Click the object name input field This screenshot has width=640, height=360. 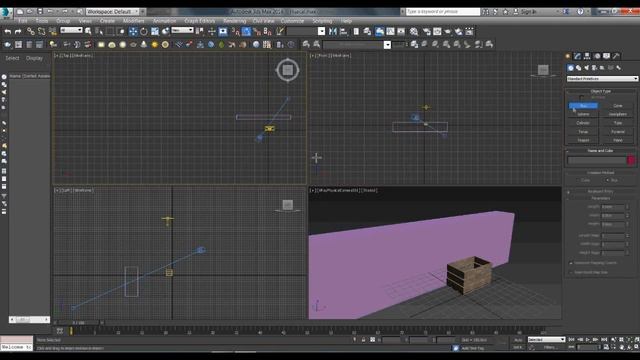[x=597, y=160]
